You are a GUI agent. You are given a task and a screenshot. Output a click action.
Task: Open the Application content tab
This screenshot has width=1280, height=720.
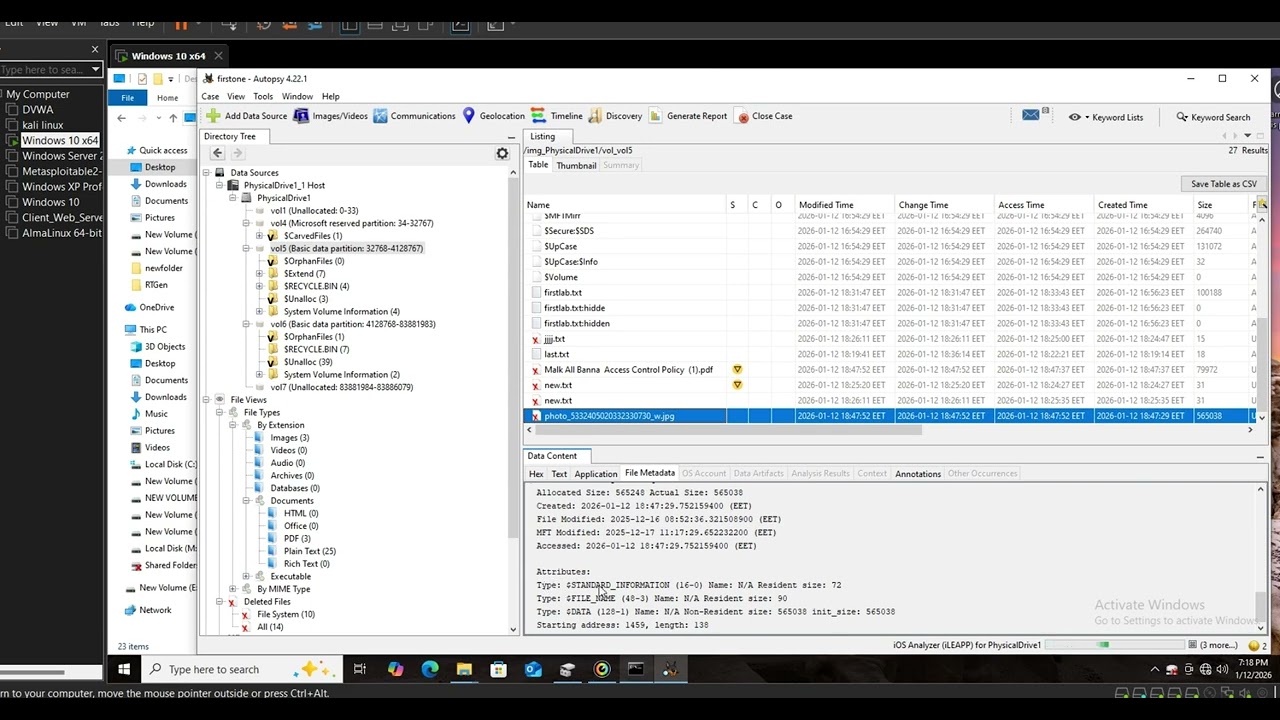click(x=595, y=474)
